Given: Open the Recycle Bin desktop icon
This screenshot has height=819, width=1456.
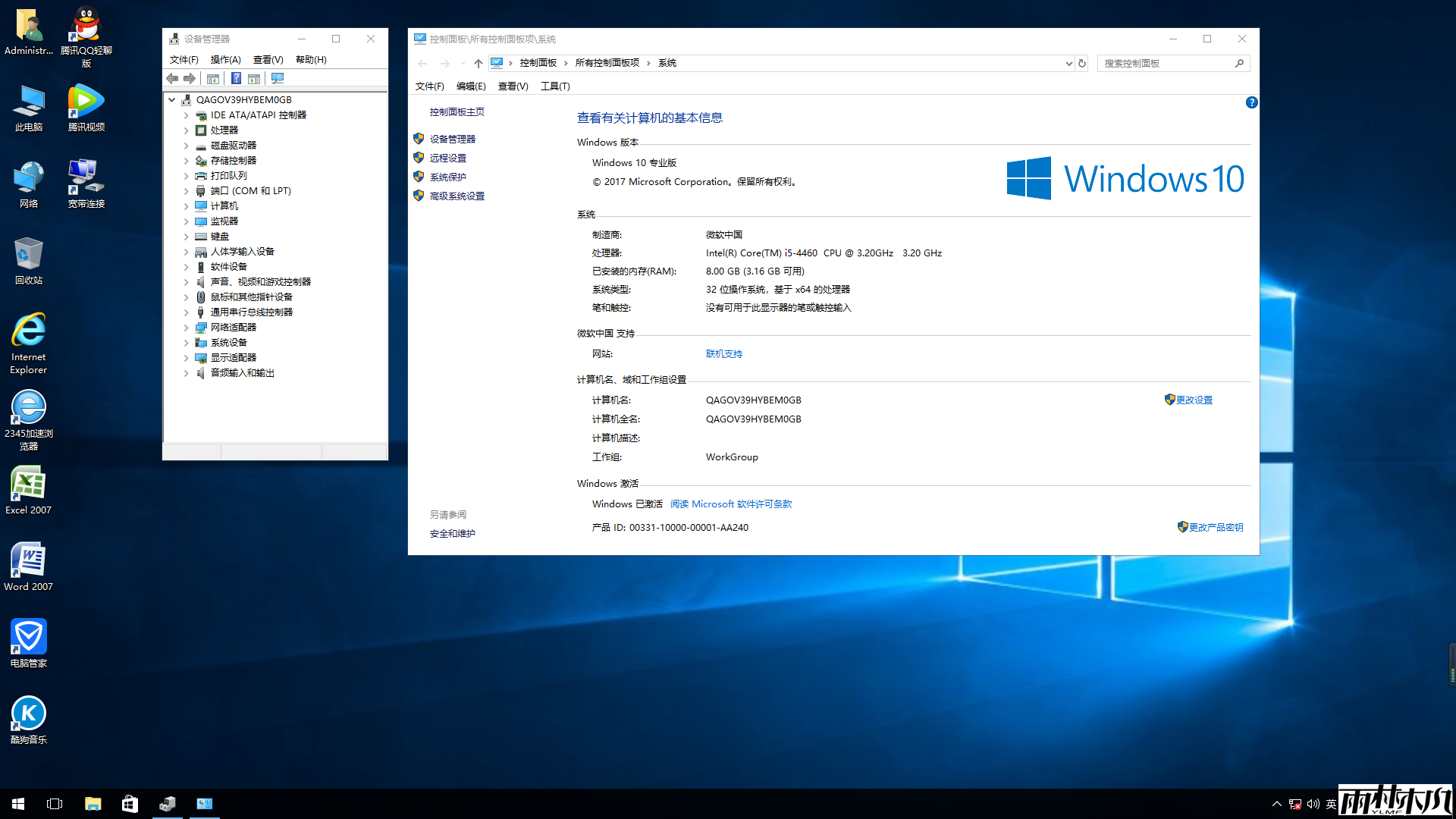Looking at the screenshot, I should pos(29,261).
